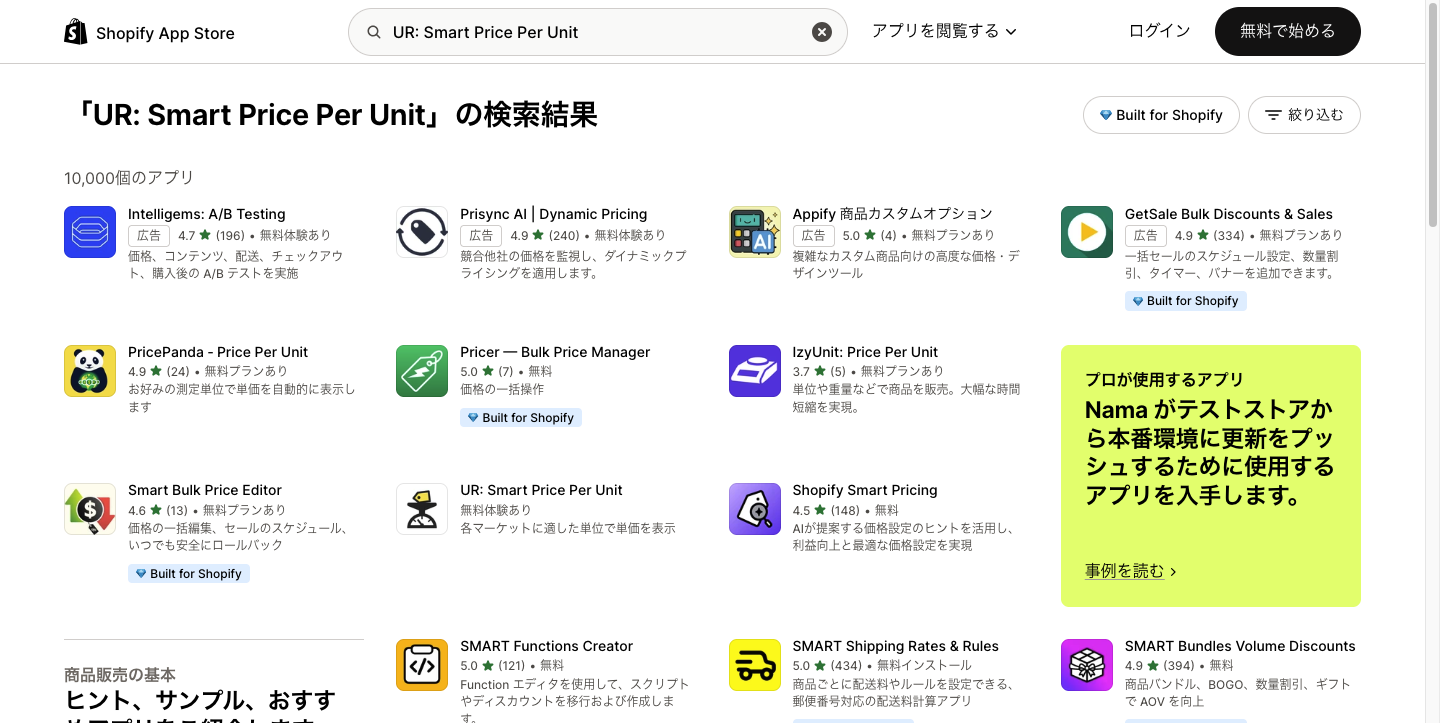1440x723 pixels.
Task: Open the GetSale Bulk Discounts & Sales title
Action: [x=1229, y=214]
